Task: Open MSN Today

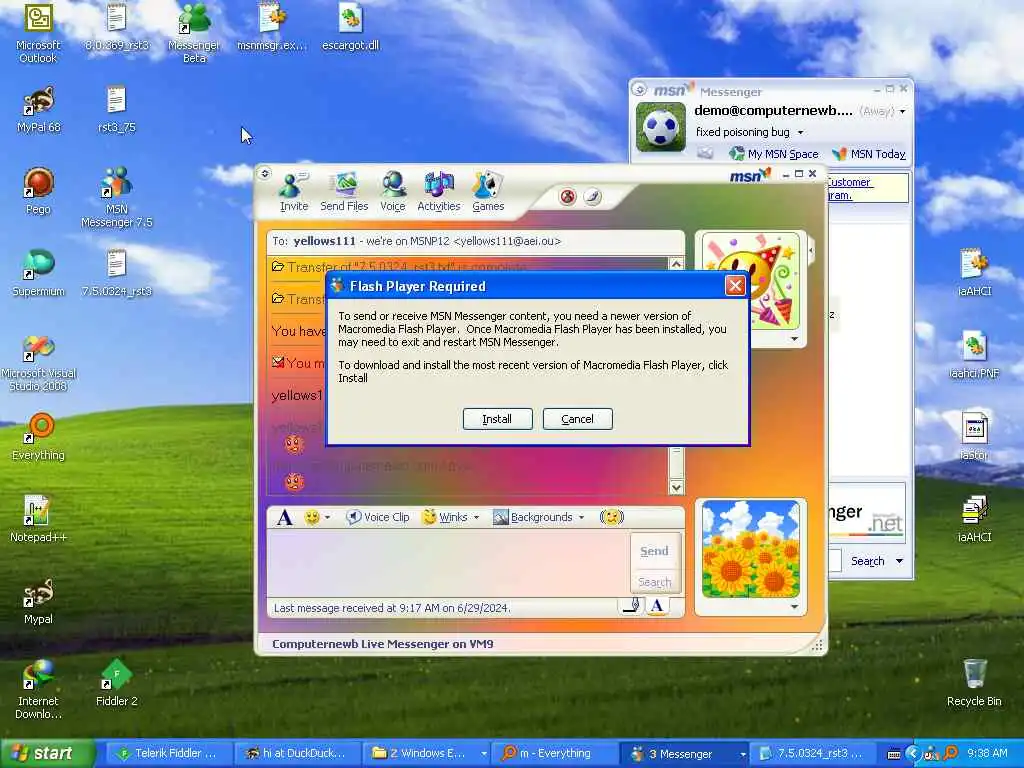Action: [869, 154]
